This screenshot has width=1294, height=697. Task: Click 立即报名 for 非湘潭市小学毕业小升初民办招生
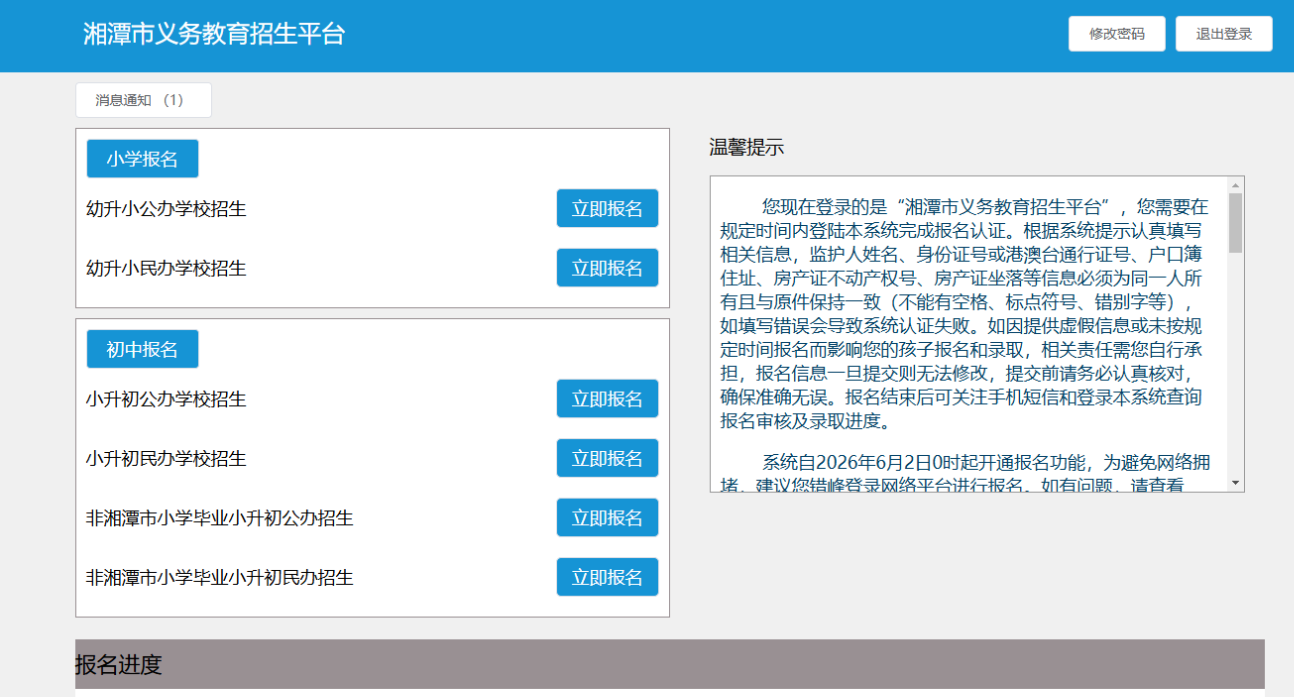tap(607, 577)
